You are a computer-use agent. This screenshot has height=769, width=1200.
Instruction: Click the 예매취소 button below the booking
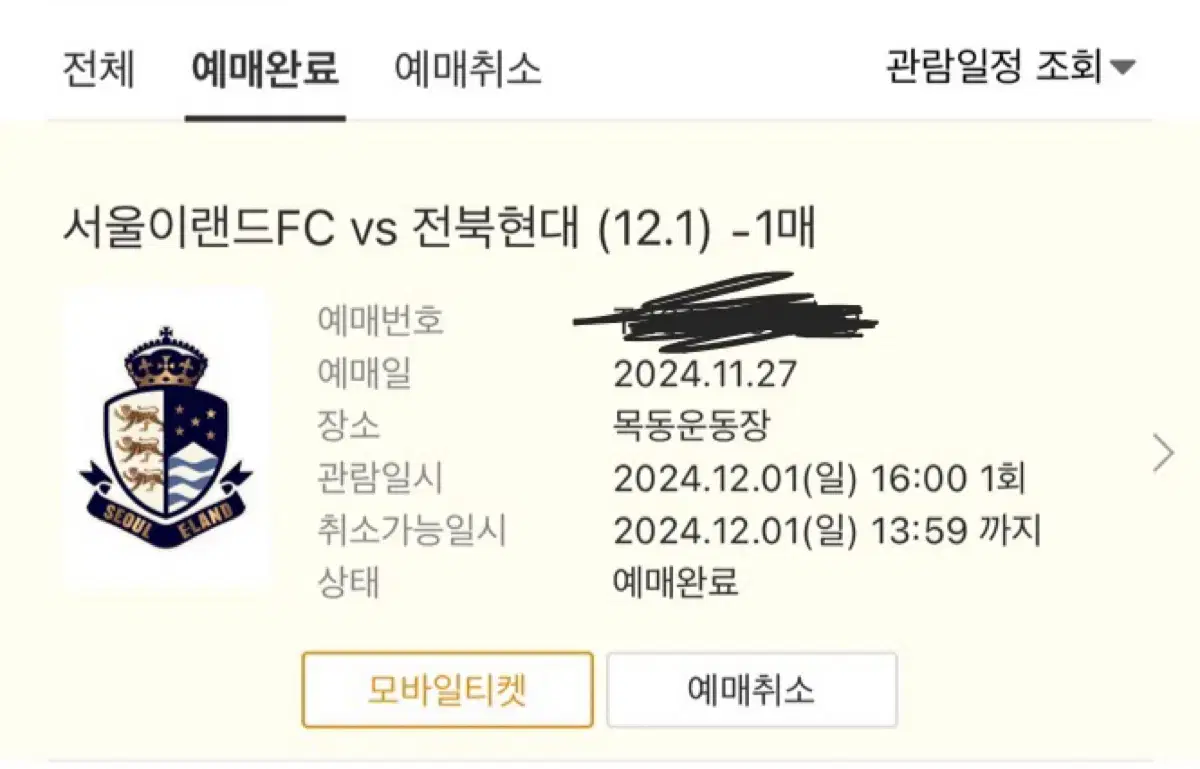(x=752, y=690)
